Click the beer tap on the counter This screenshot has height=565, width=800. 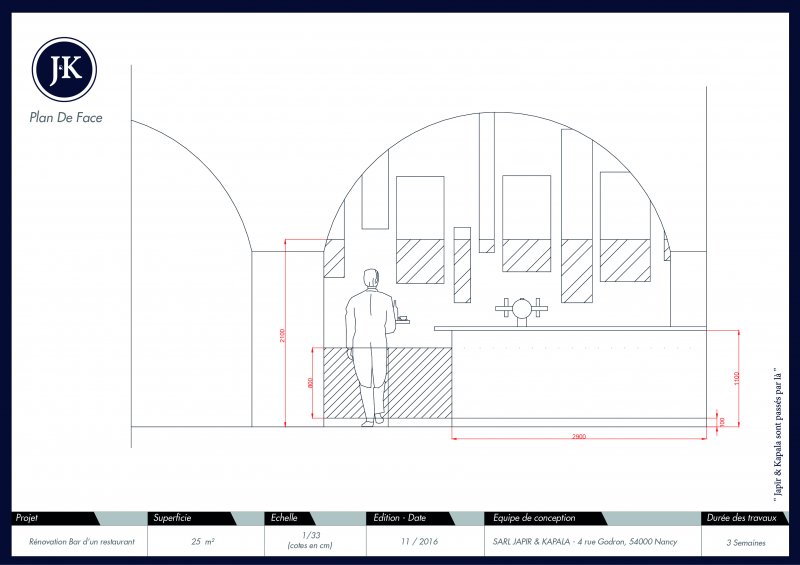click(x=520, y=311)
